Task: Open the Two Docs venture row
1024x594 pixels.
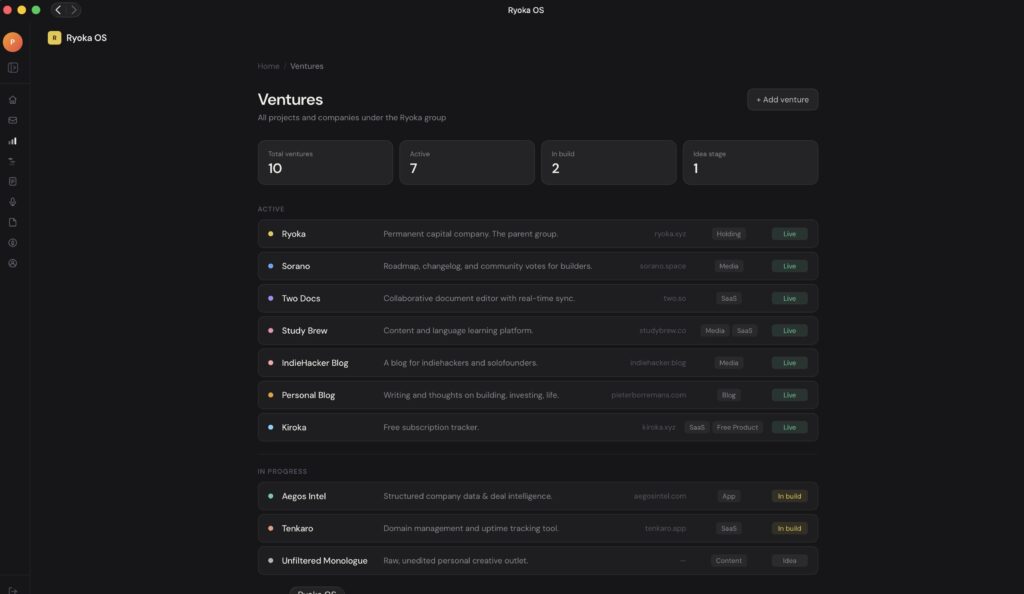Action: point(537,298)
